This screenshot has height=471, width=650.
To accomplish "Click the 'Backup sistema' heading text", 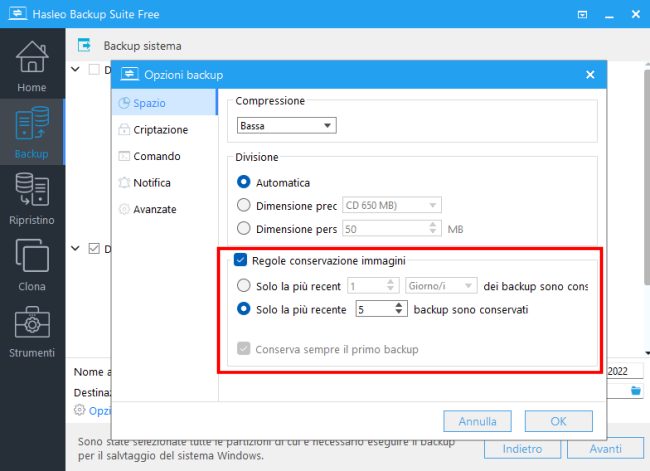I will (142, 46).
